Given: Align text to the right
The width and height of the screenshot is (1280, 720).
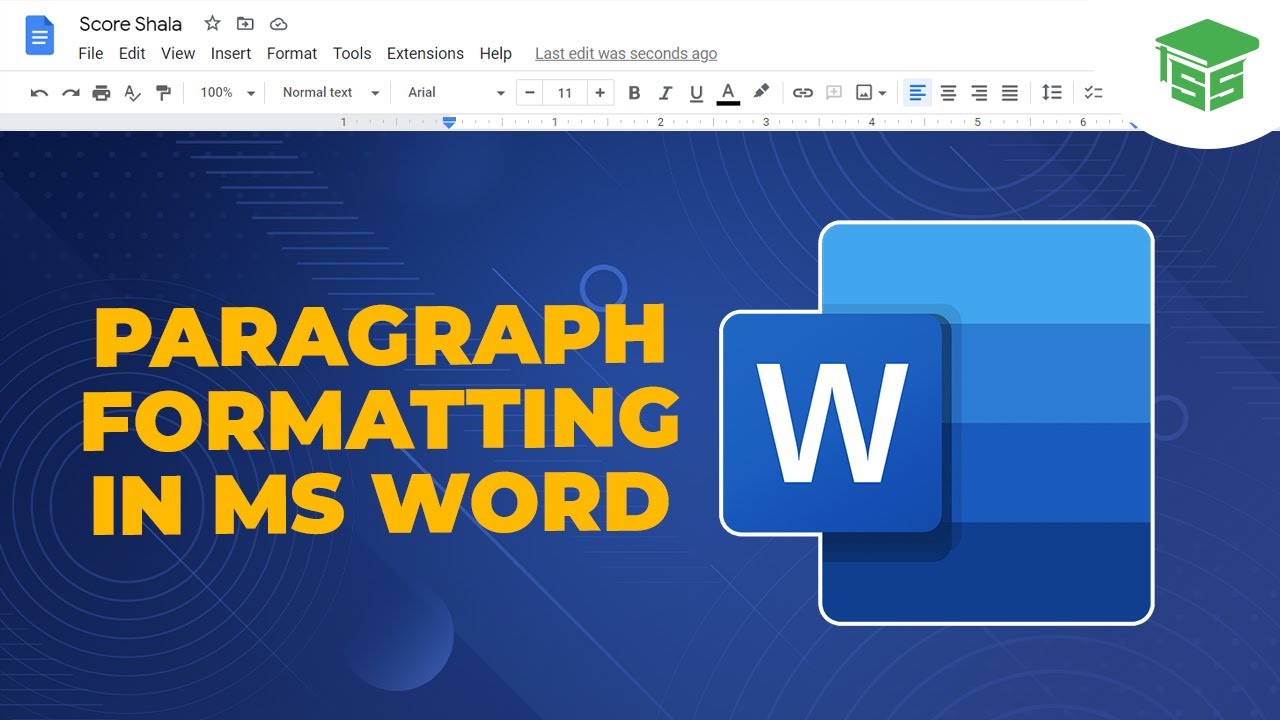Looking at the screenshot, I should (979, 93).
